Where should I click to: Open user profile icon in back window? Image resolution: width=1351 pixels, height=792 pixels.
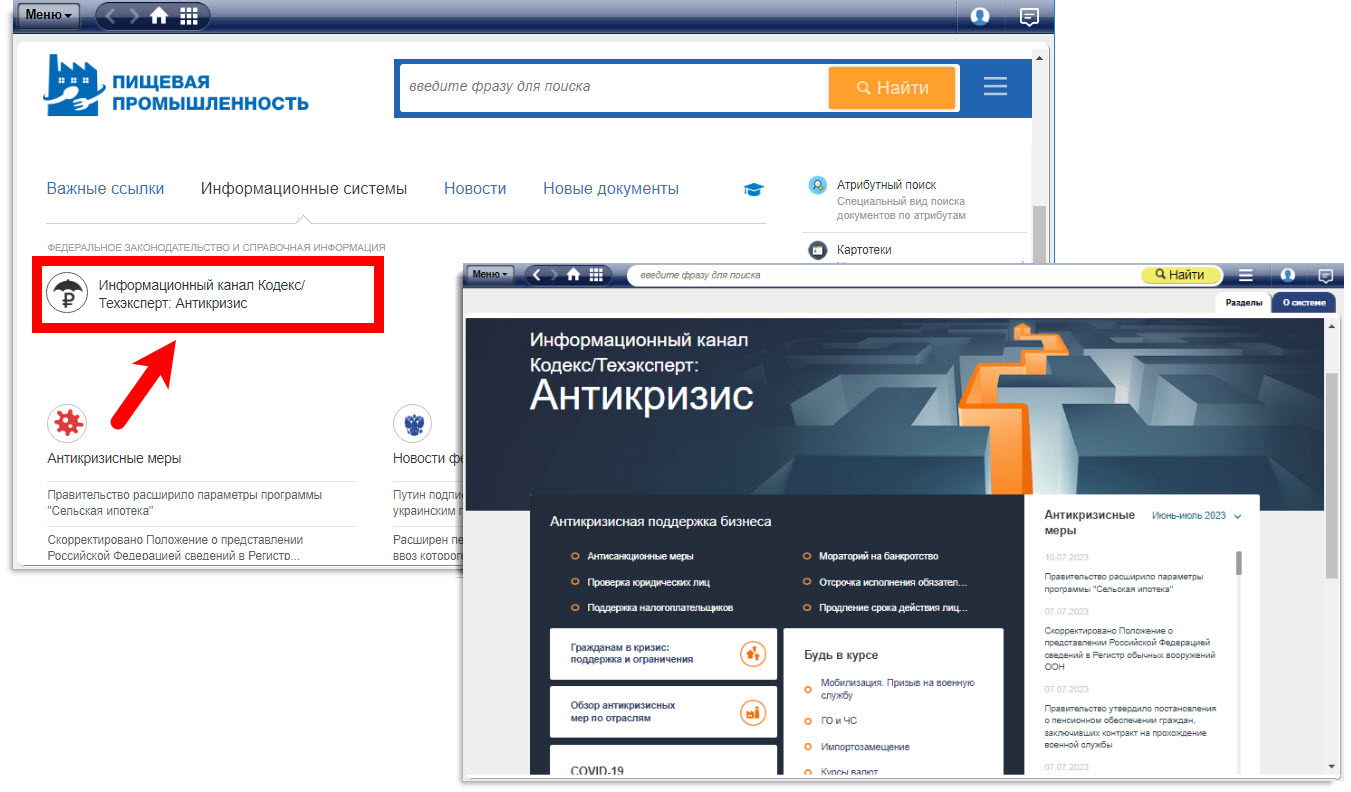(980, 16)
